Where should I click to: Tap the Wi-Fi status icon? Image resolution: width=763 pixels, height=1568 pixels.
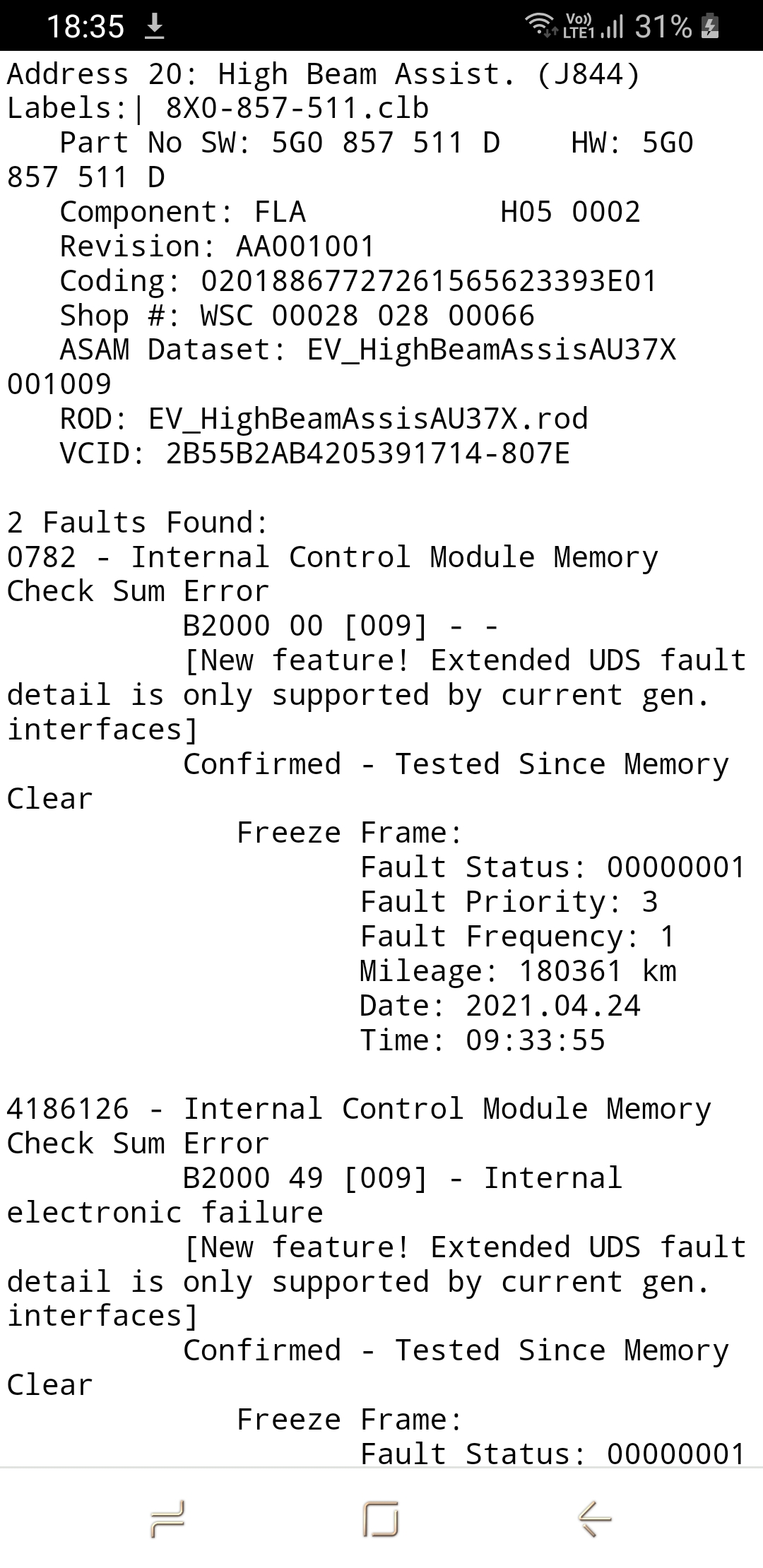tap(540, 25)
